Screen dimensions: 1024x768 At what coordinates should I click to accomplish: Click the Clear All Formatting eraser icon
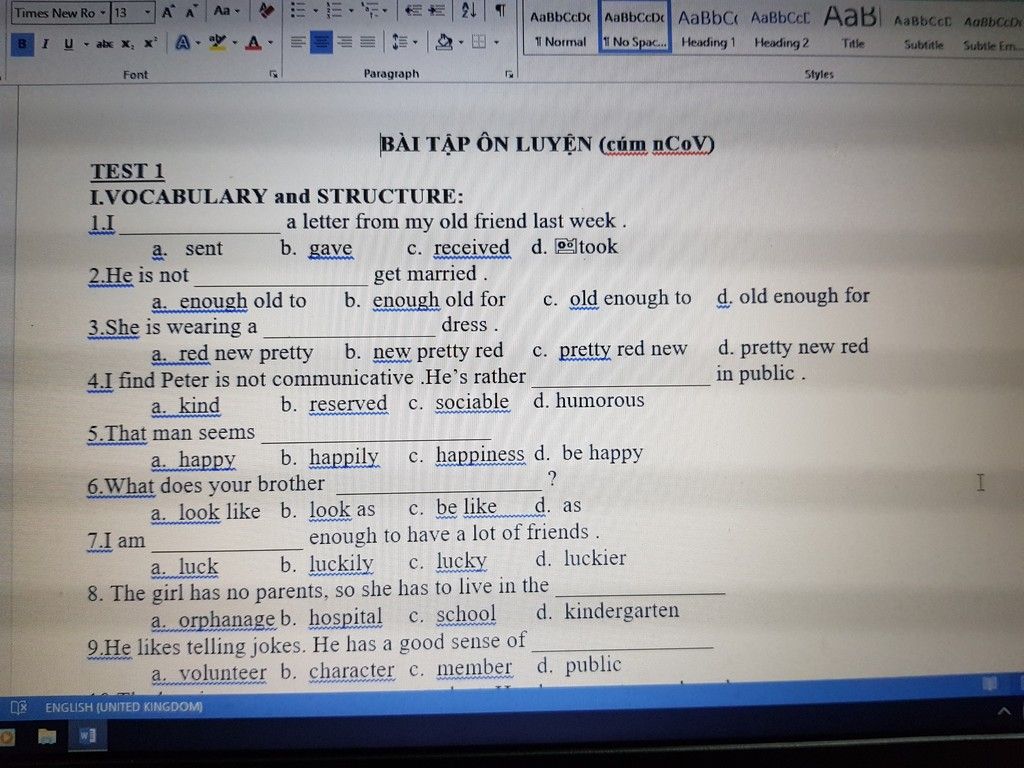coord(266,10)
